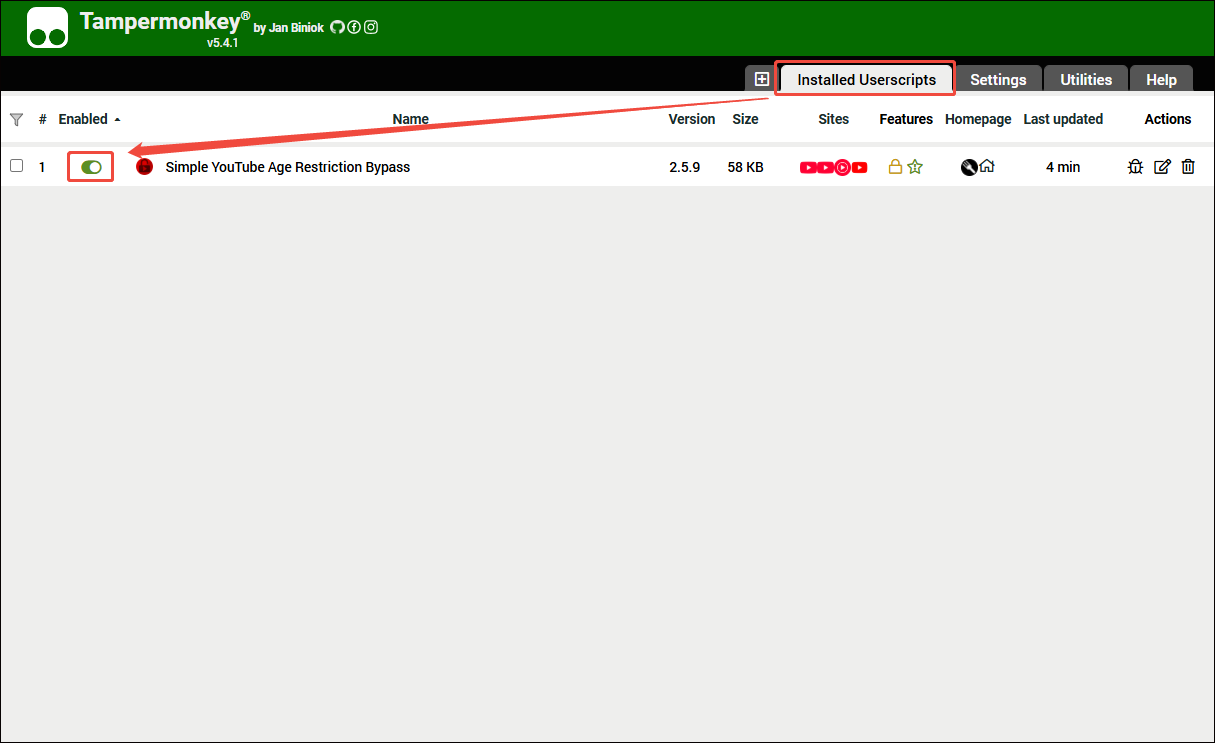Open the Settings tab
Screen dimensions: 1215x743
click(x=998, y=79)
